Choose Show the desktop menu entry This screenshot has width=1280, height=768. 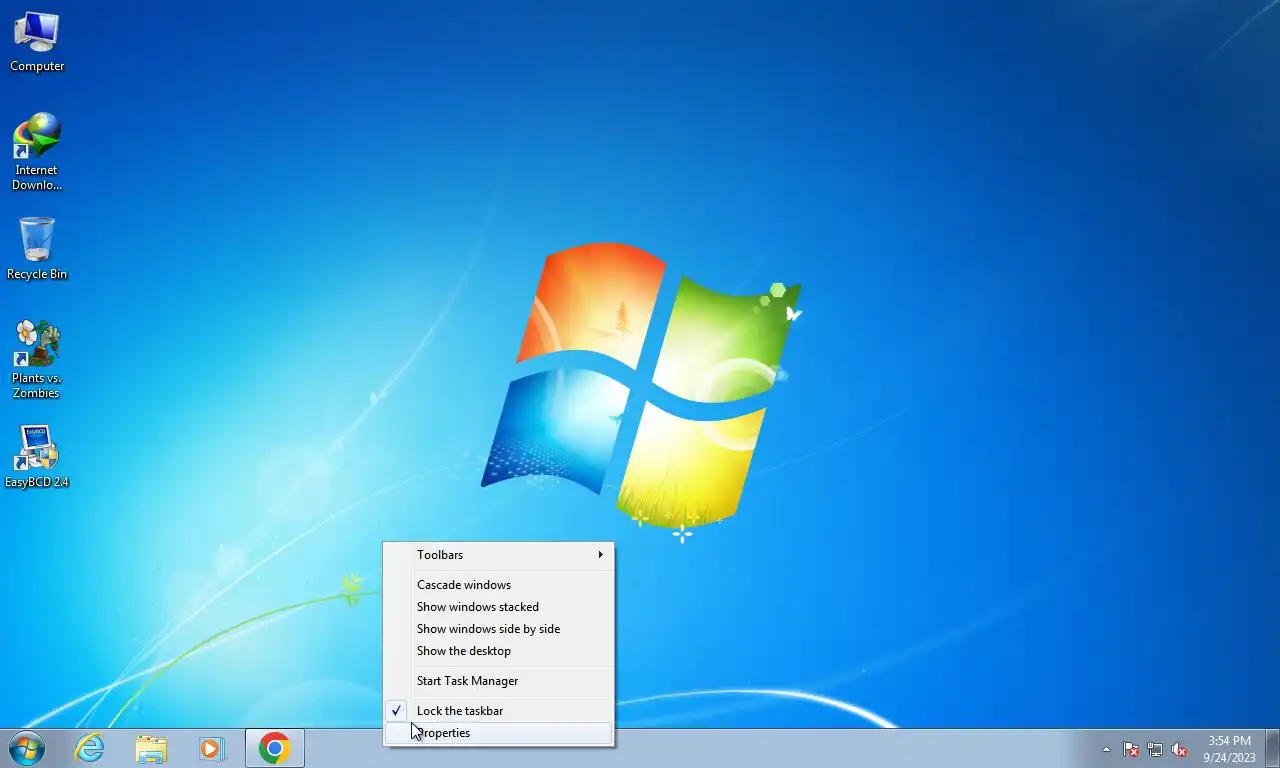498,650
